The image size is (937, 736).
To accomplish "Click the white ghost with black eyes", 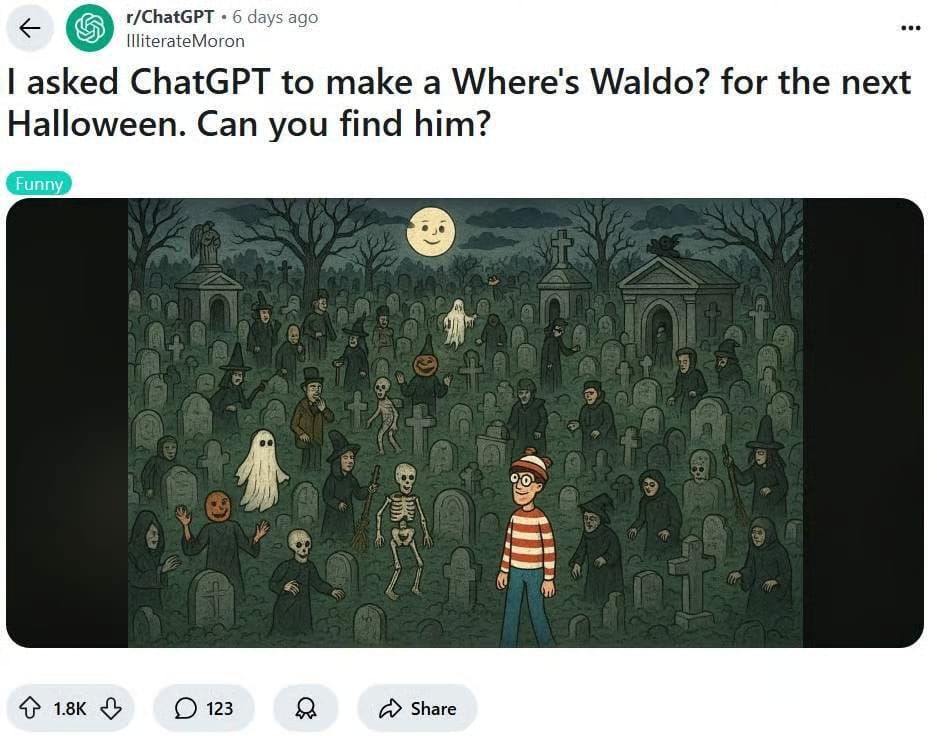I will [x=261, y=471].
